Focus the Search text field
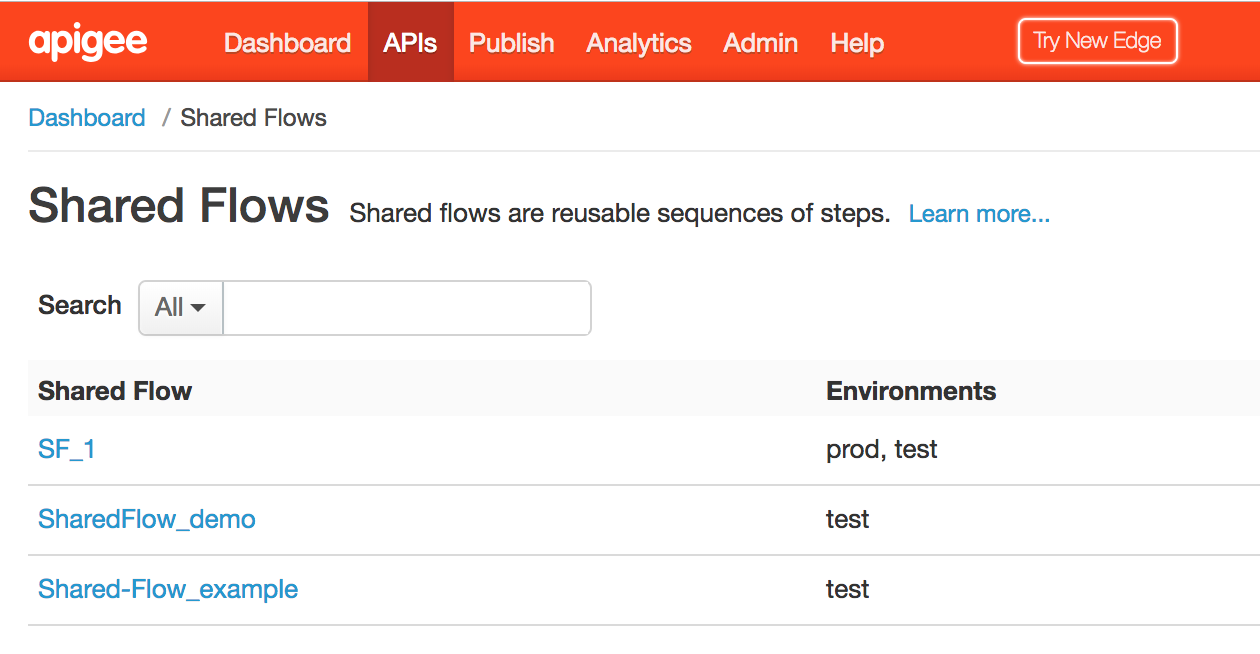1260x654 pixels. [407, 308]
